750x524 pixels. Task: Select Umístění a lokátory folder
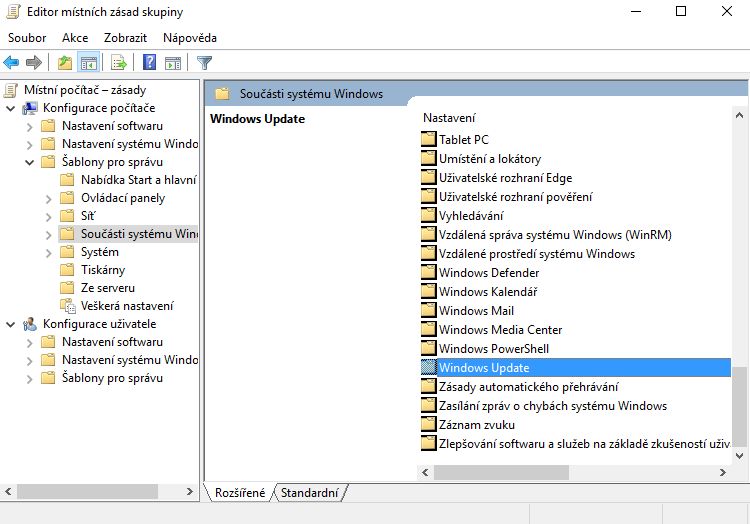point(490,159)
